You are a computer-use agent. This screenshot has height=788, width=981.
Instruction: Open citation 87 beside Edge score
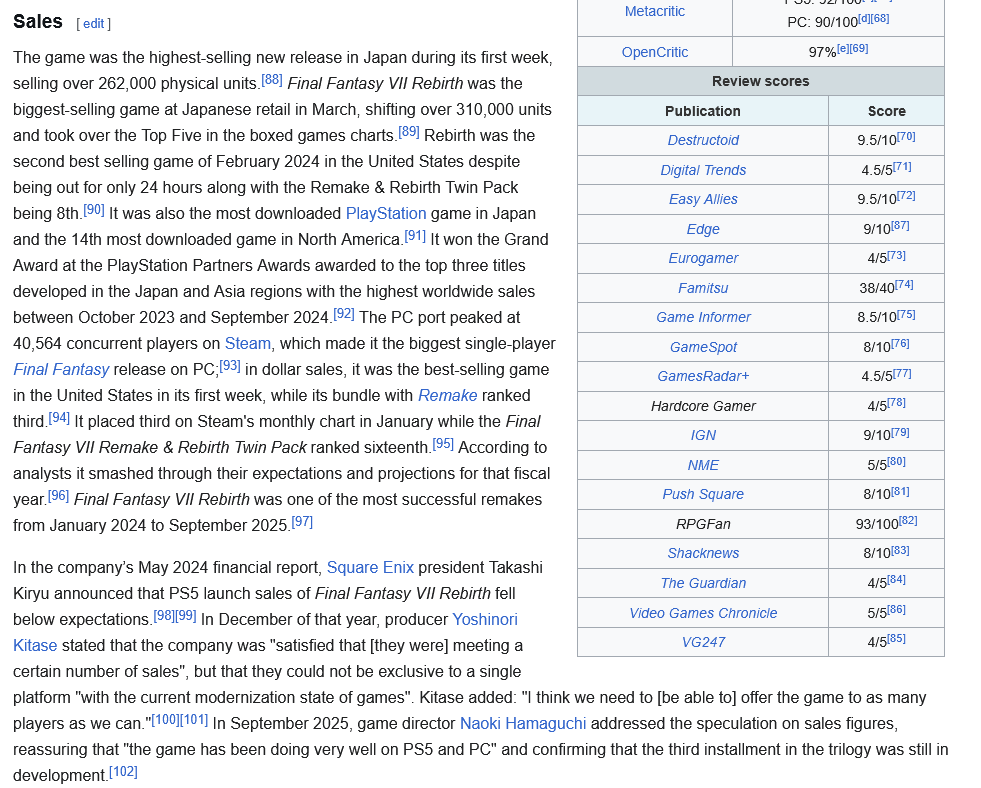click(900, 225)
